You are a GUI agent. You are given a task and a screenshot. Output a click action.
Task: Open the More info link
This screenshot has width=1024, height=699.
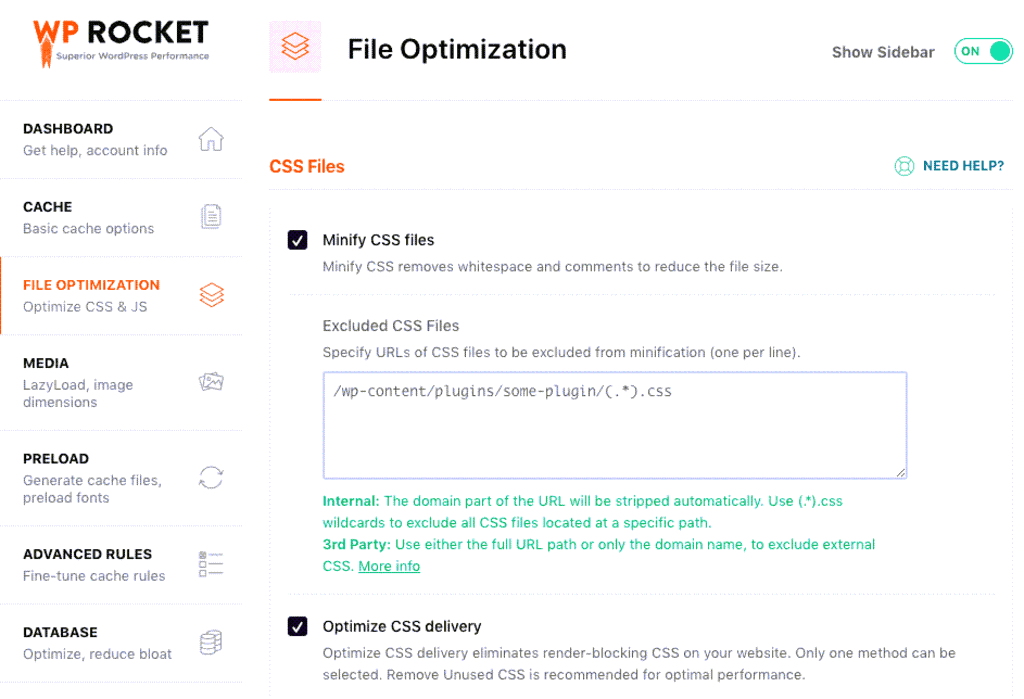point(389,566)
